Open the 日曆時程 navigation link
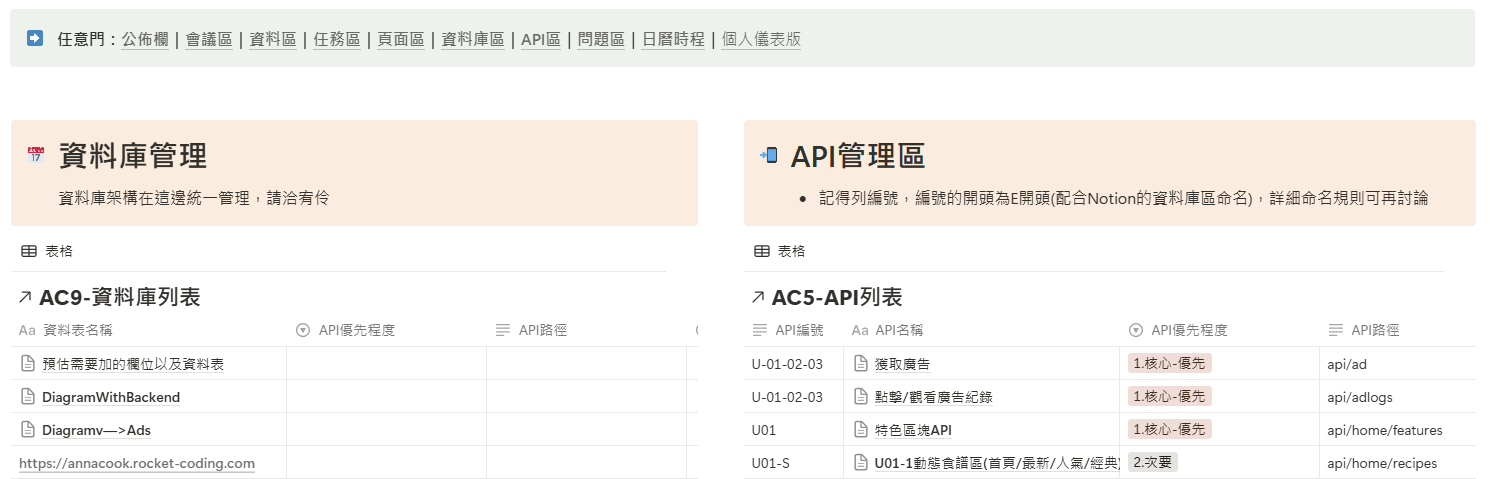 (673, 40)
